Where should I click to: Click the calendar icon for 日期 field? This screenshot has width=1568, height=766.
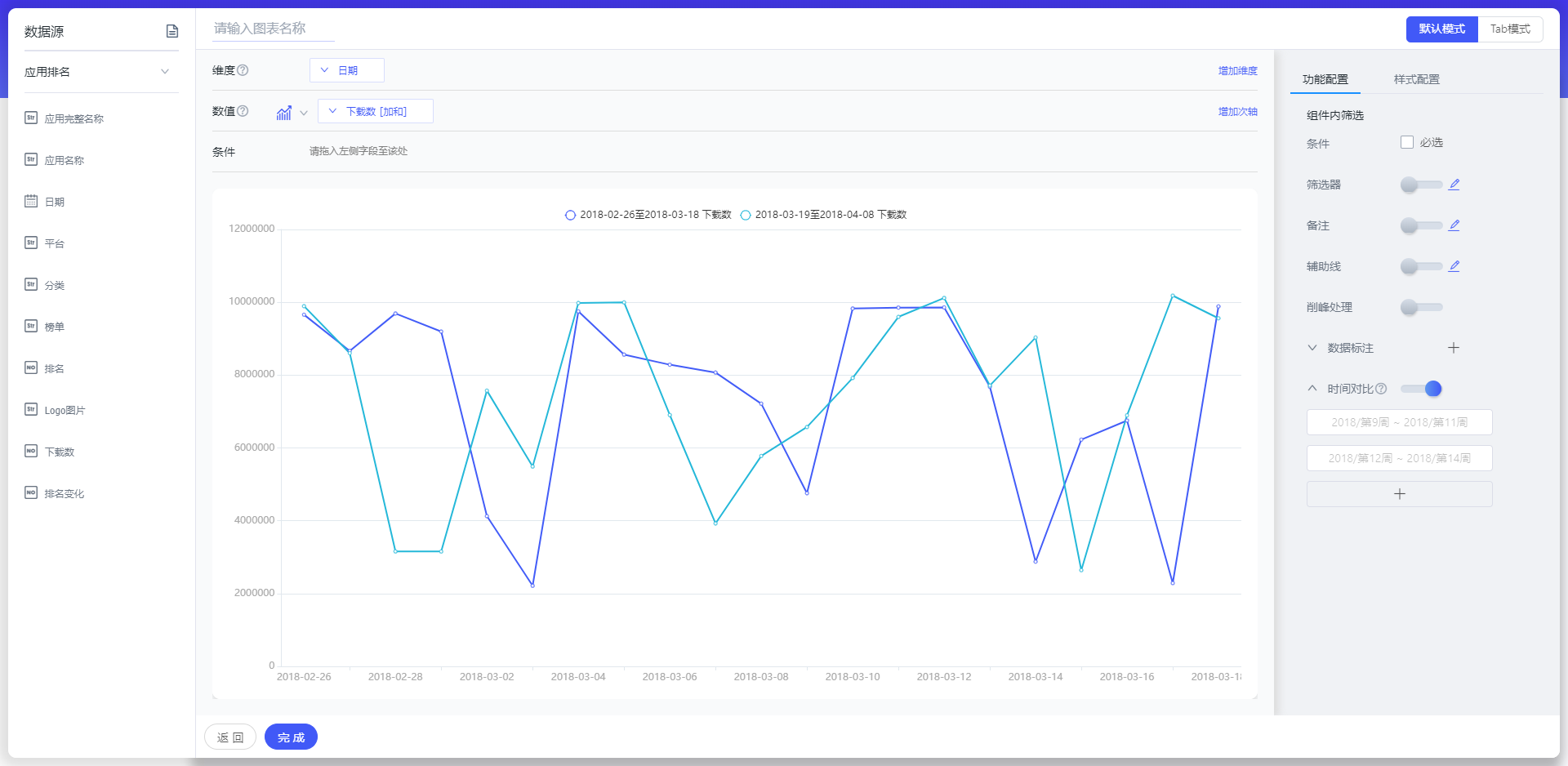31,201
